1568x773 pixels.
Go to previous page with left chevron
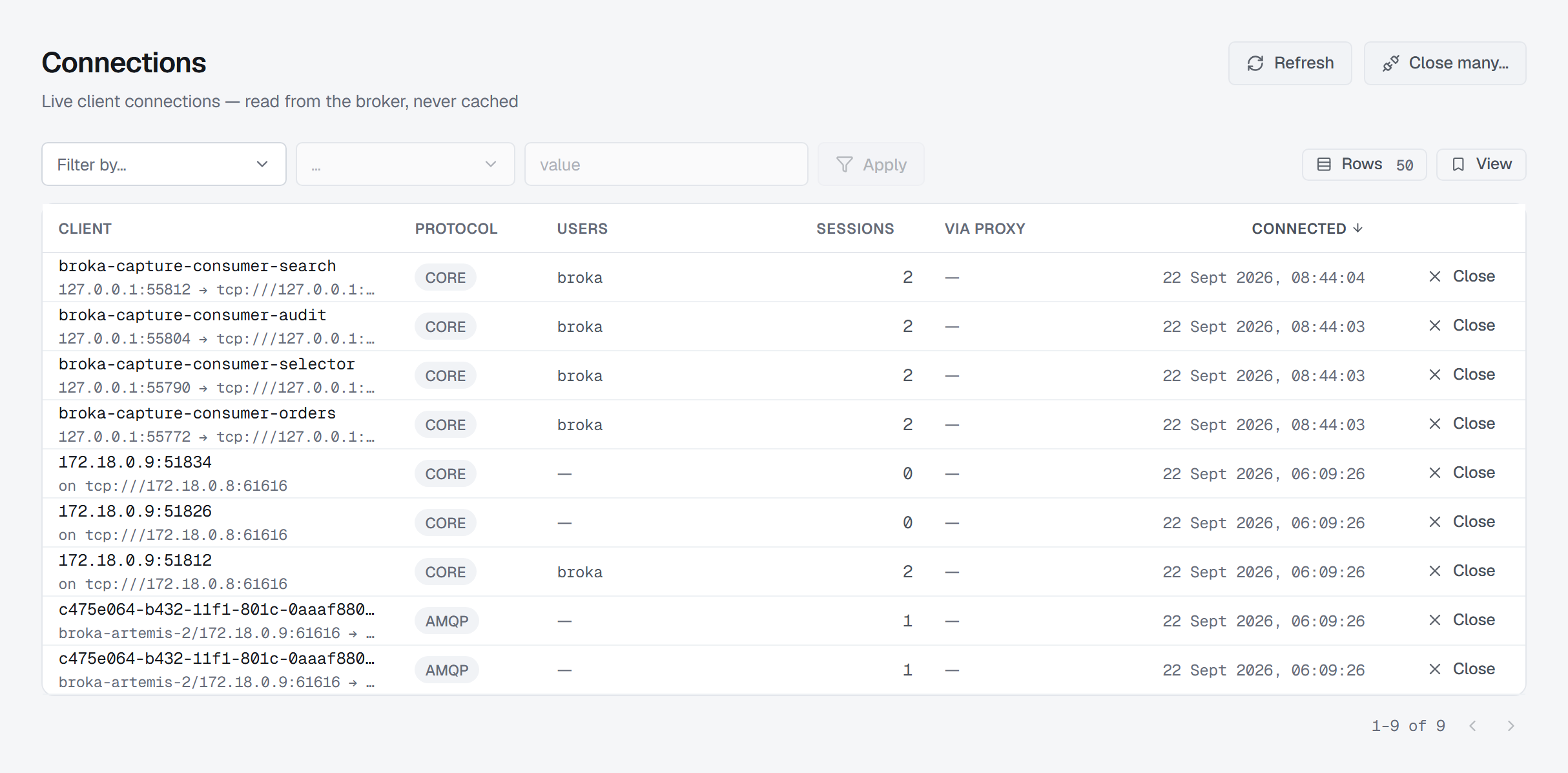[x=1472, y=726]
